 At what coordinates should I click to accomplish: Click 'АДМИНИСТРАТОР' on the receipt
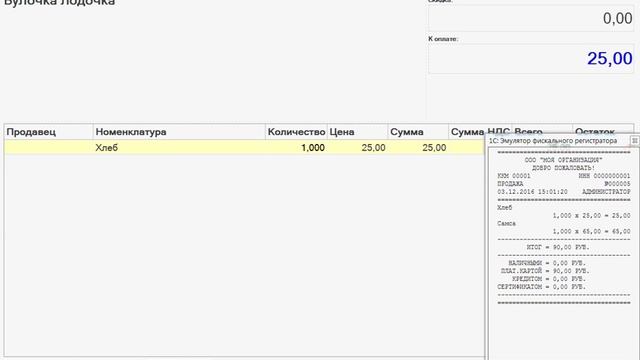tap(606, 191)
